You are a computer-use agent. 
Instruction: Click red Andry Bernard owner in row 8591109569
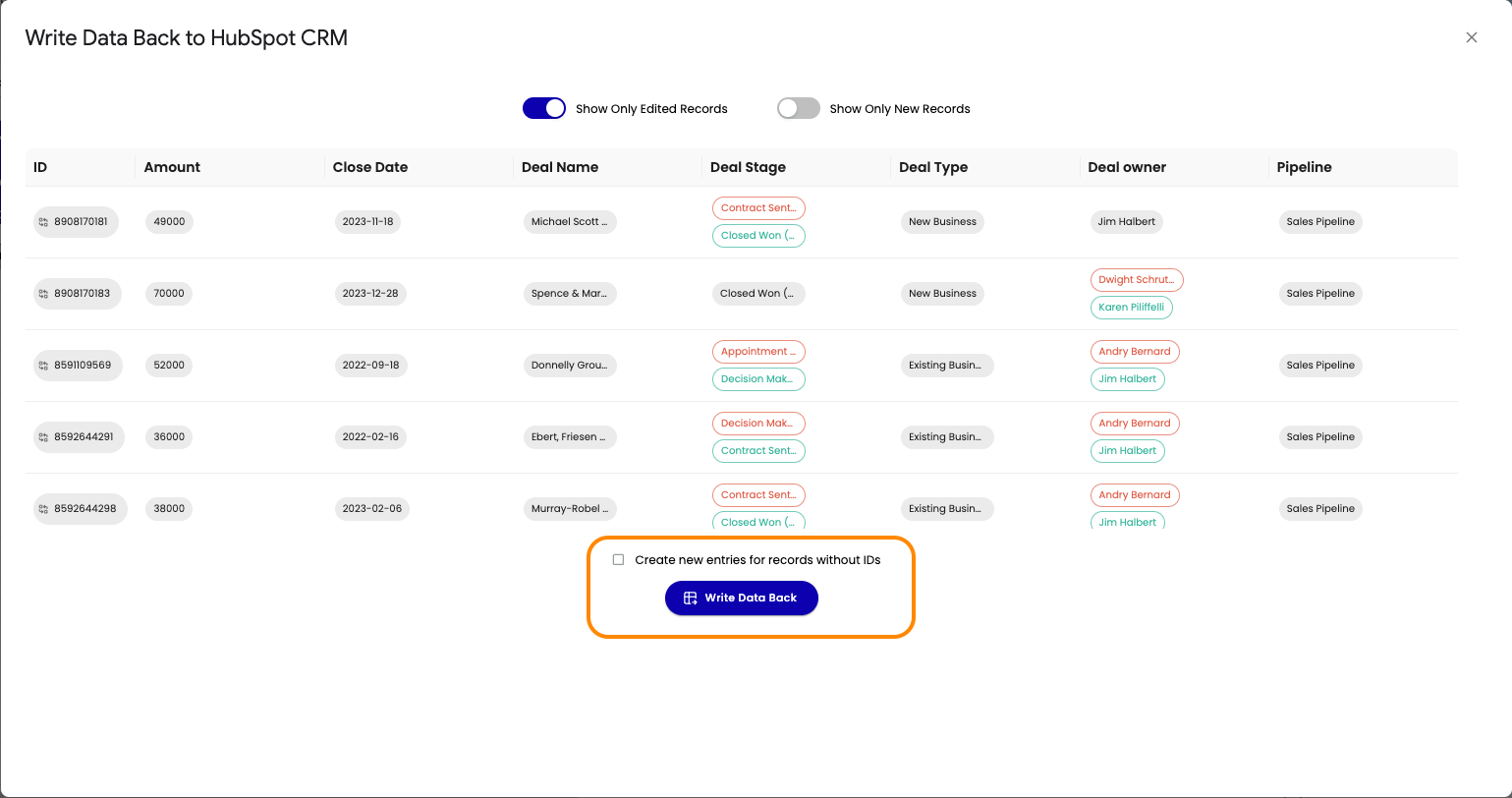tap(1135, 352)
